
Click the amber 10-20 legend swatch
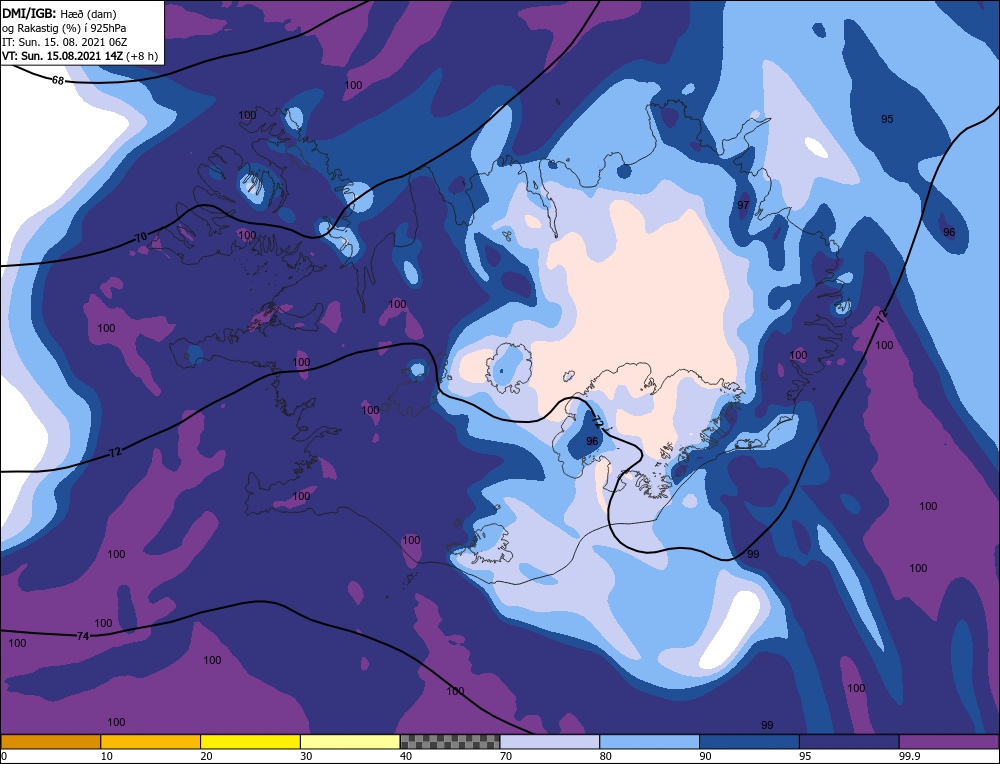pos(151,741)
